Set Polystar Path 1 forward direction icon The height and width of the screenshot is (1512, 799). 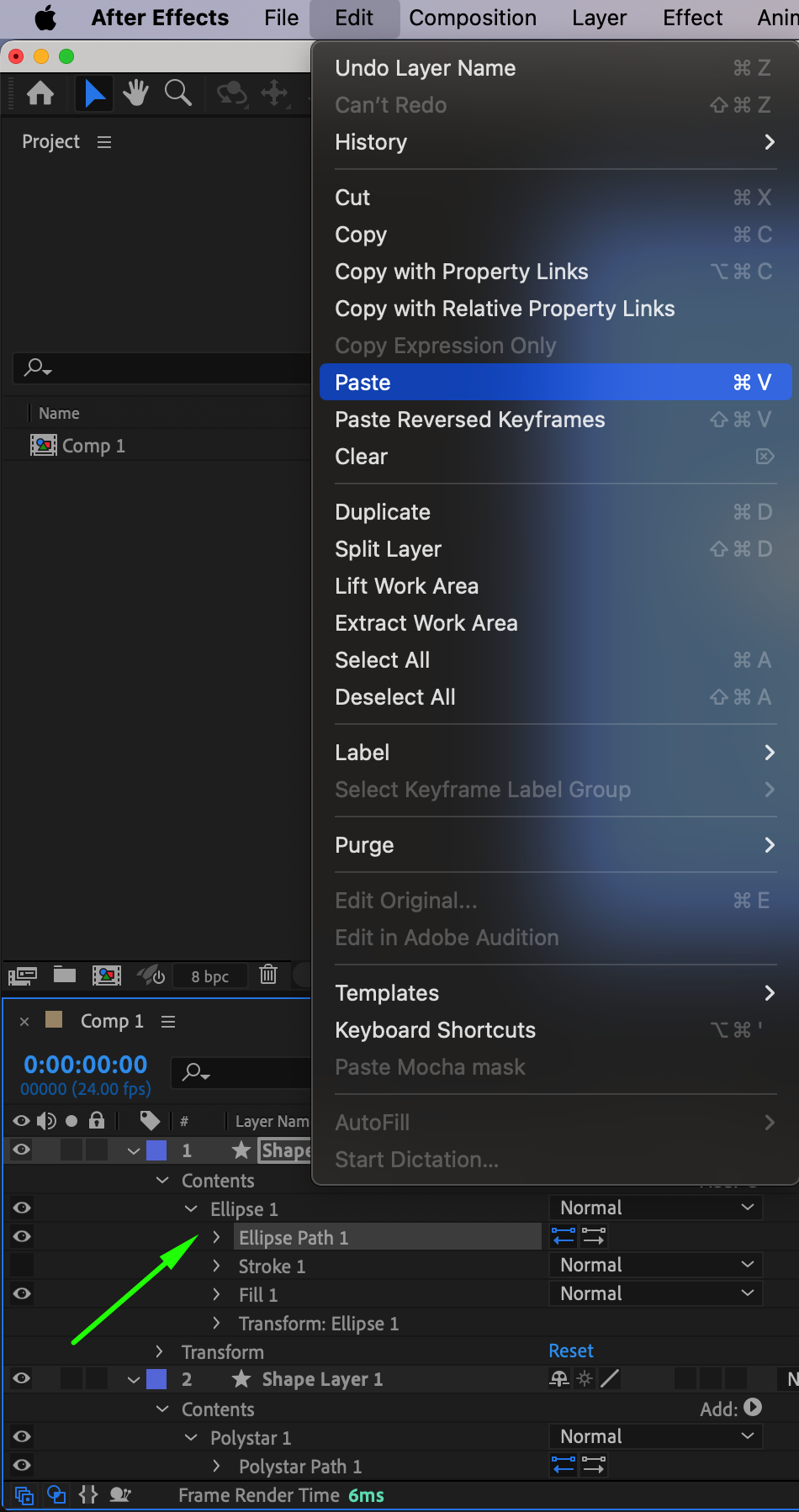pos(594,1465)
